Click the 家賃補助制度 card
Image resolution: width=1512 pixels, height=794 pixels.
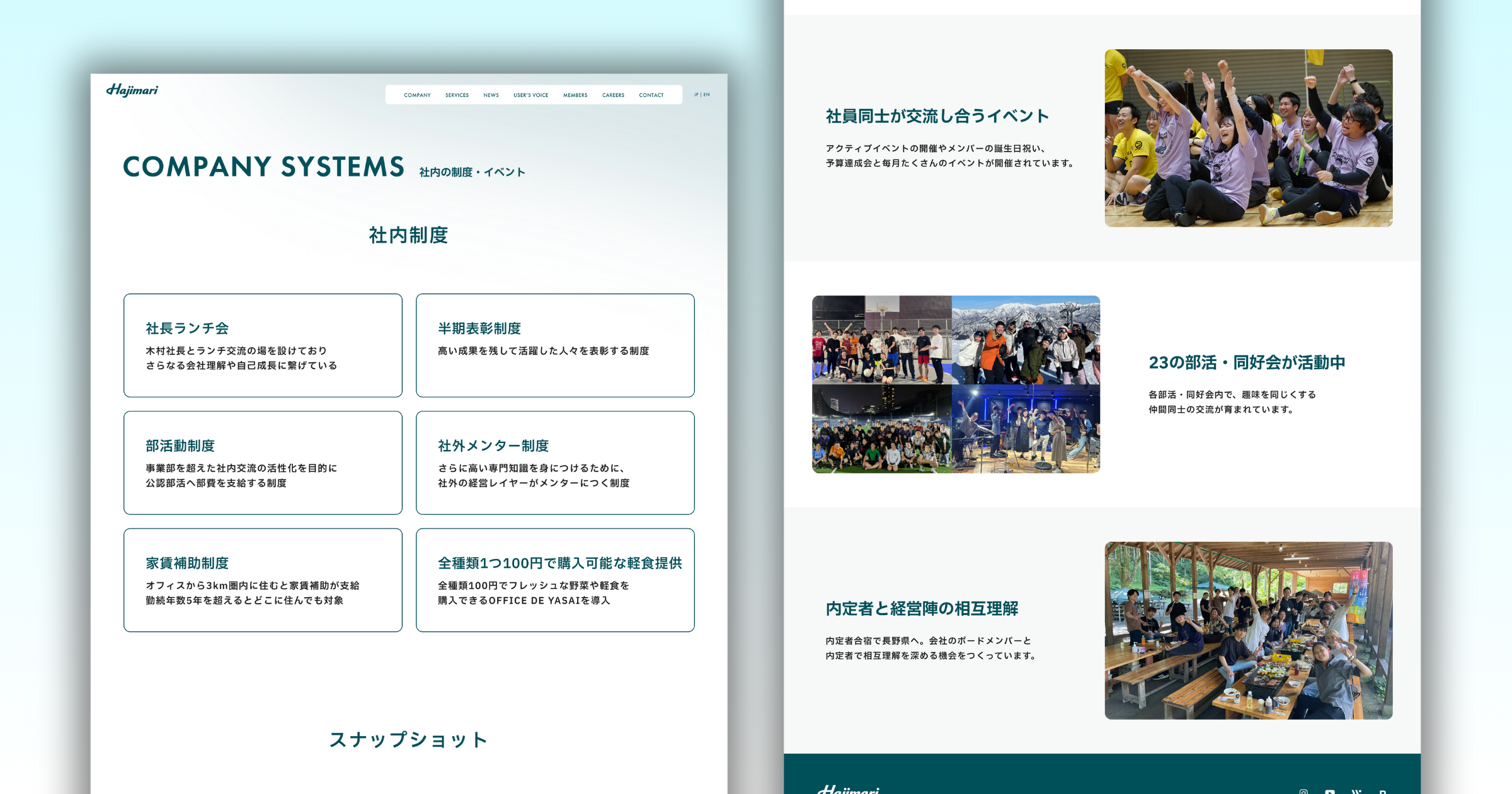pyautogui.click(x=263, y=580)
